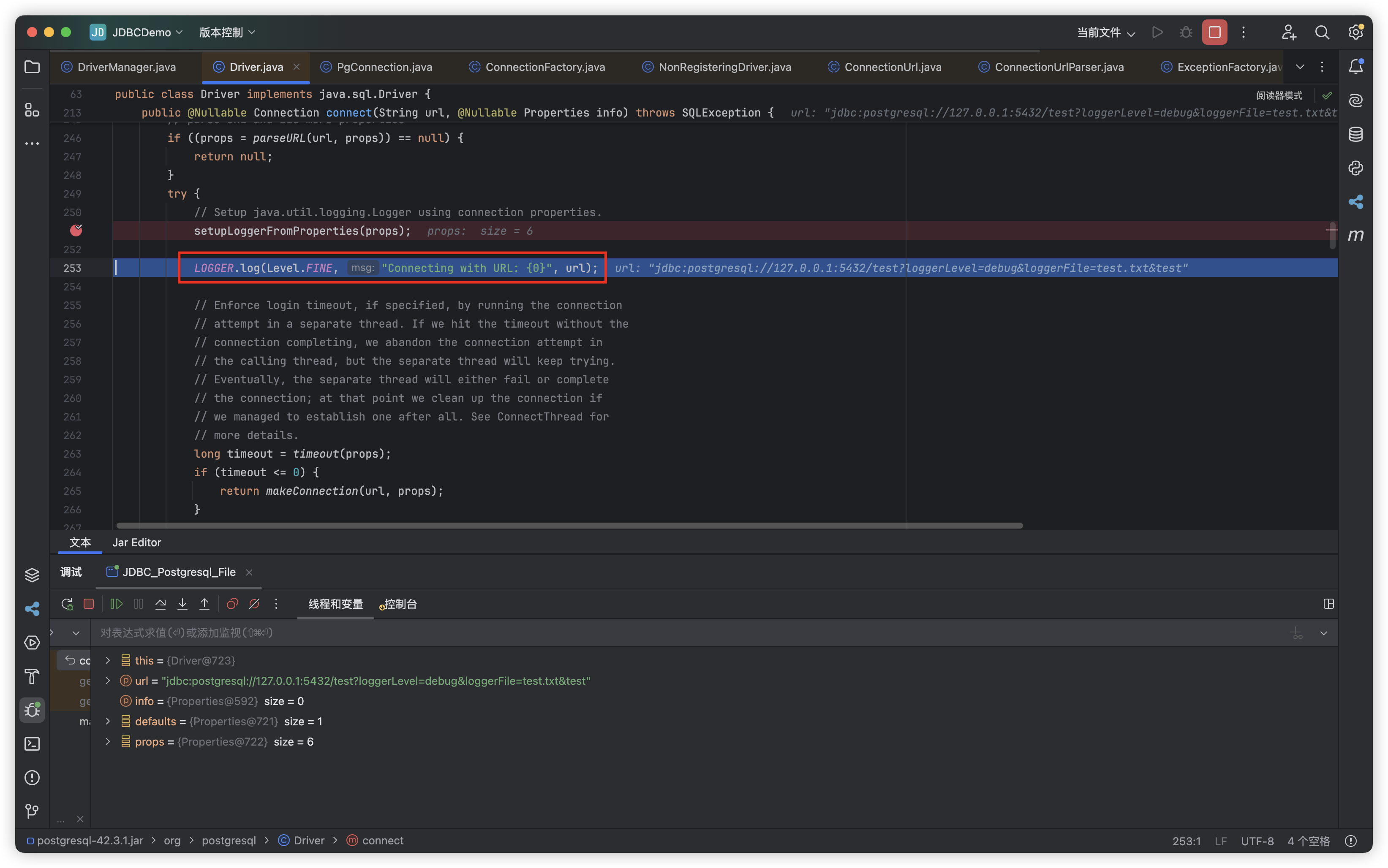Stop the running process red button
The height and width of the screenshot is (868, 1388).
1214,32
